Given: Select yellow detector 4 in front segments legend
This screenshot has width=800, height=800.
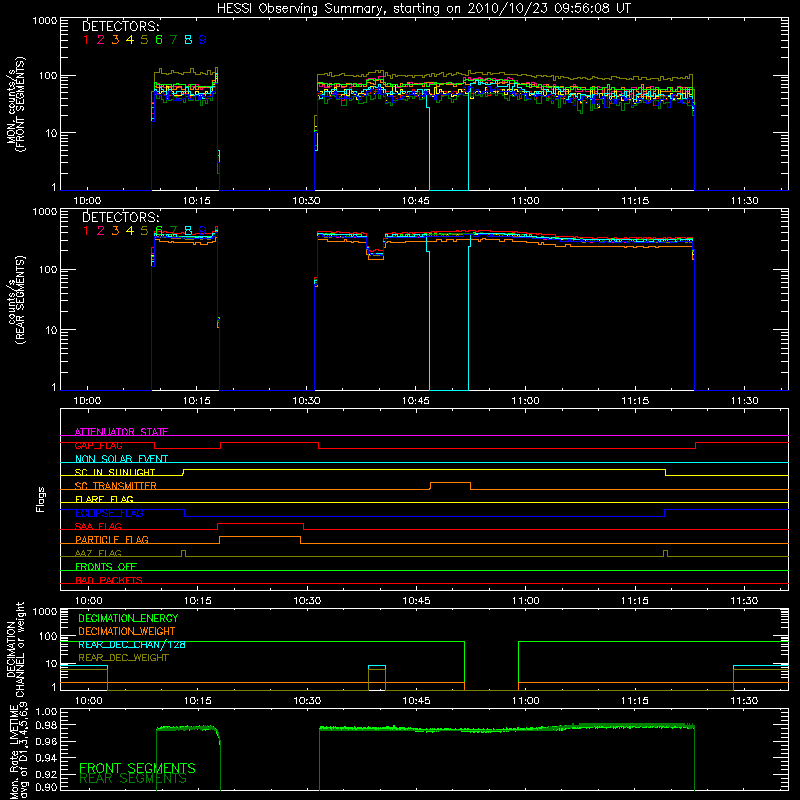Looking at the screenshot, I should [x=130, y=40].
